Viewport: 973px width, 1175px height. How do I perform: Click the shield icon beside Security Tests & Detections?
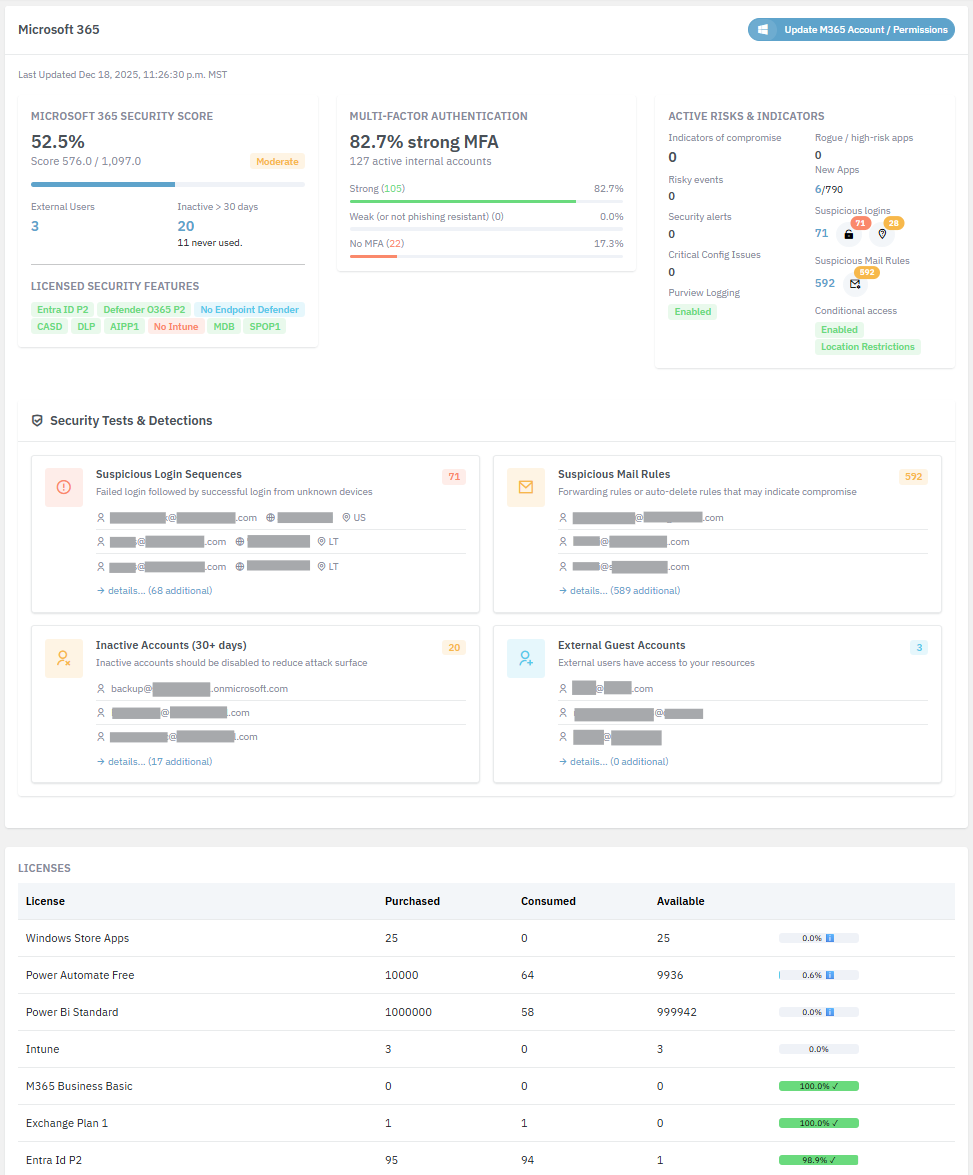click(39, 420)
